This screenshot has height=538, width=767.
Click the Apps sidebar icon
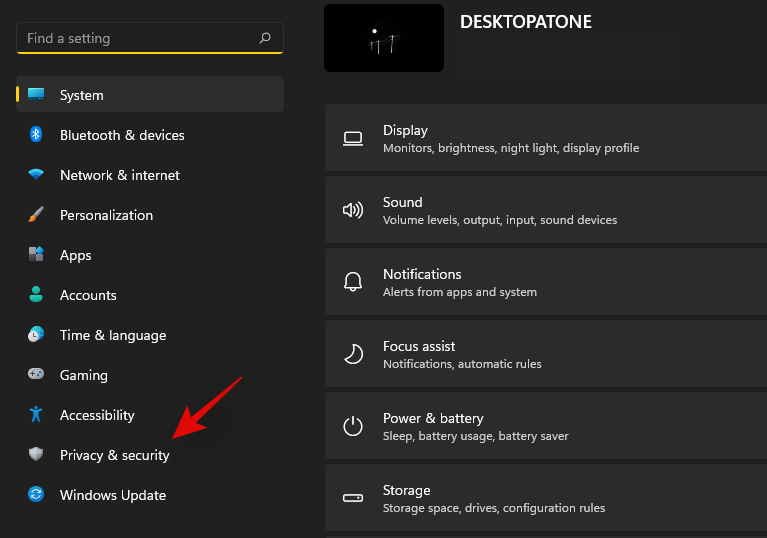[36, 255]
